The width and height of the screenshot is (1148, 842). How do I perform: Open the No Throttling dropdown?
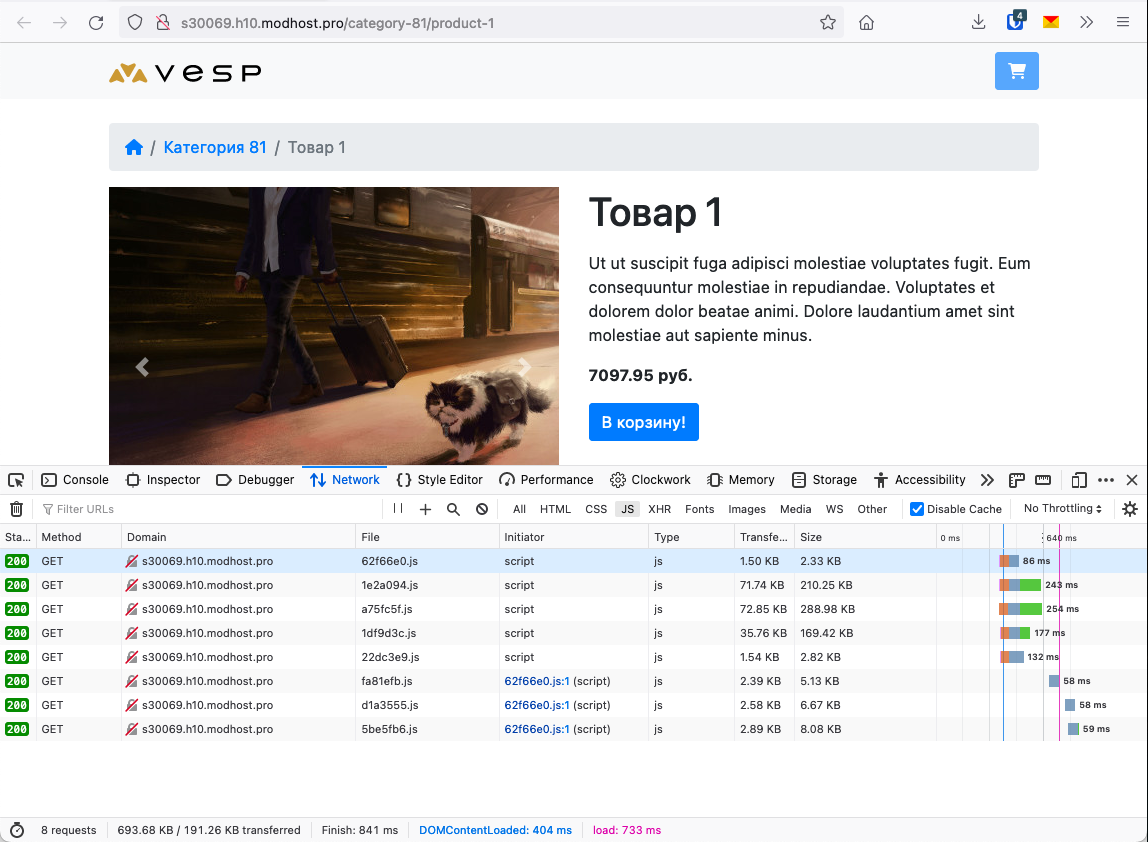[1062, 508]
